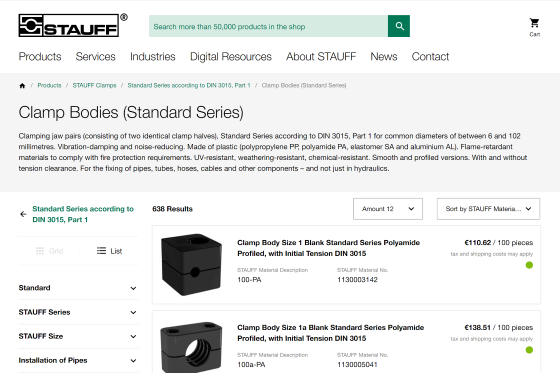Switch to List view
The image size is (560, 373).
click(x=109, y=251)
